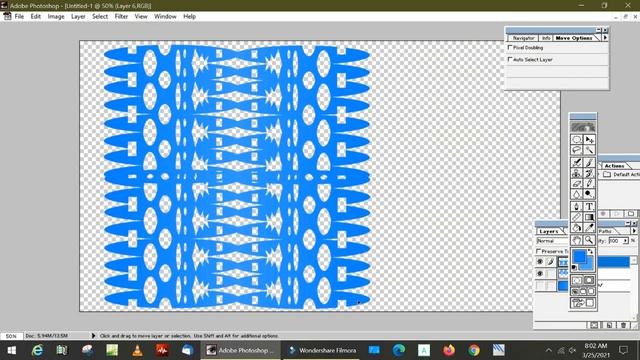Screen dimensions: 640x360
Task: Select the Eraser tool
Action: click(x=576, y=183)
